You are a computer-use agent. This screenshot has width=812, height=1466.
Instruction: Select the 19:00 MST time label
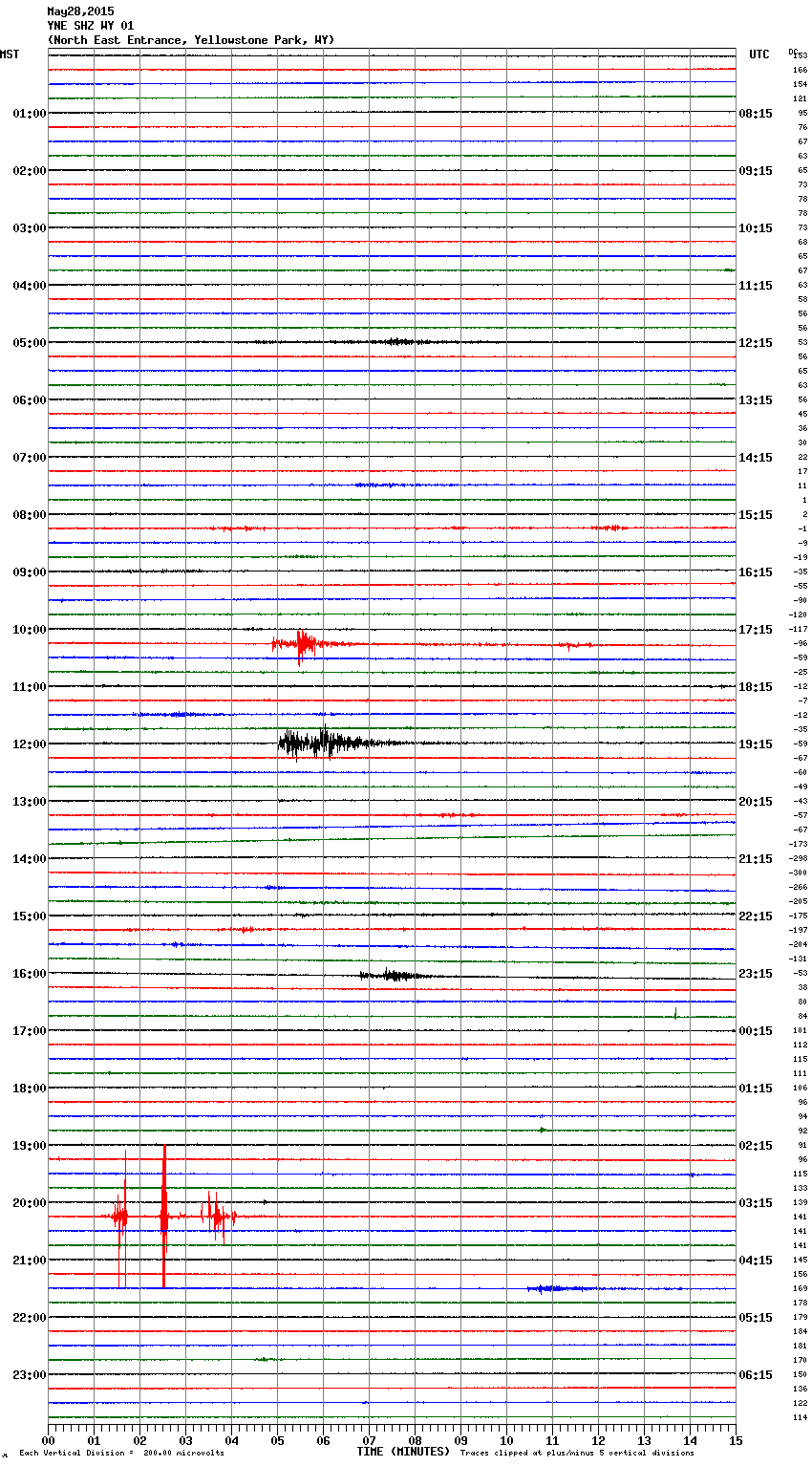(x=30, y=1146)
